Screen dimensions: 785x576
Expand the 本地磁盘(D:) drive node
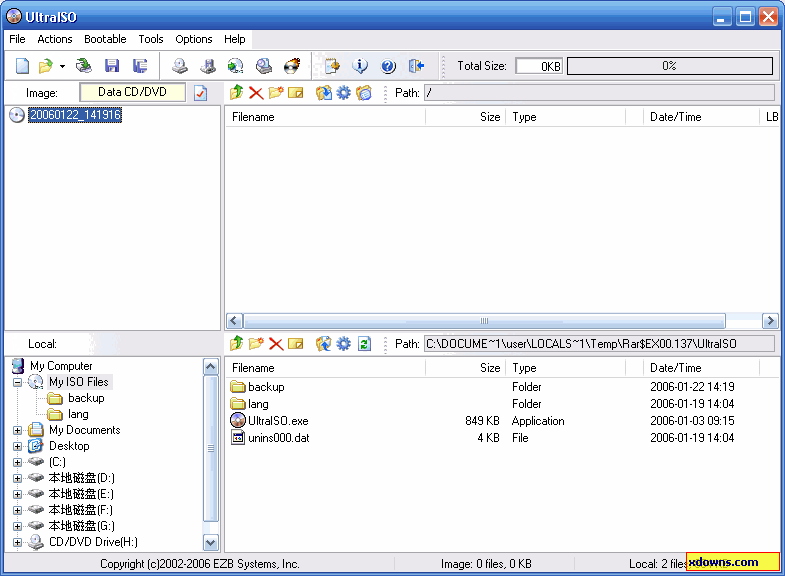(x=18, y=478)
